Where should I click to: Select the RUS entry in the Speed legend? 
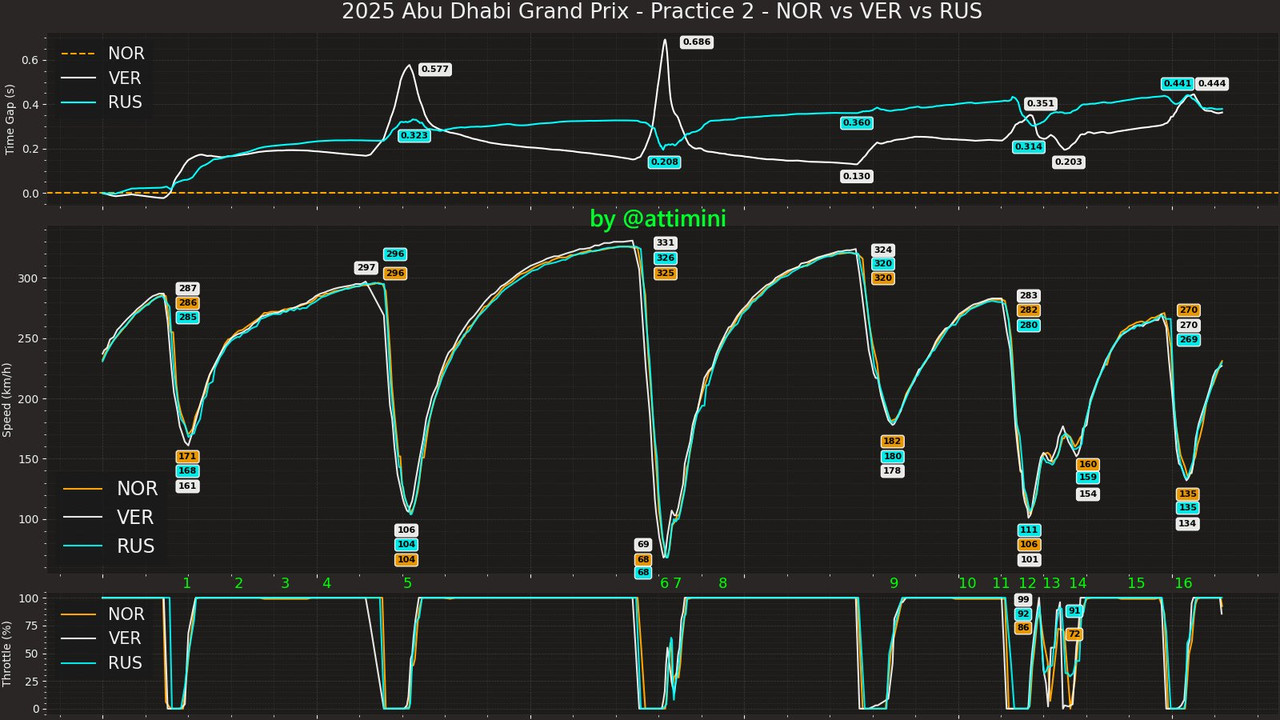point(109,547)
